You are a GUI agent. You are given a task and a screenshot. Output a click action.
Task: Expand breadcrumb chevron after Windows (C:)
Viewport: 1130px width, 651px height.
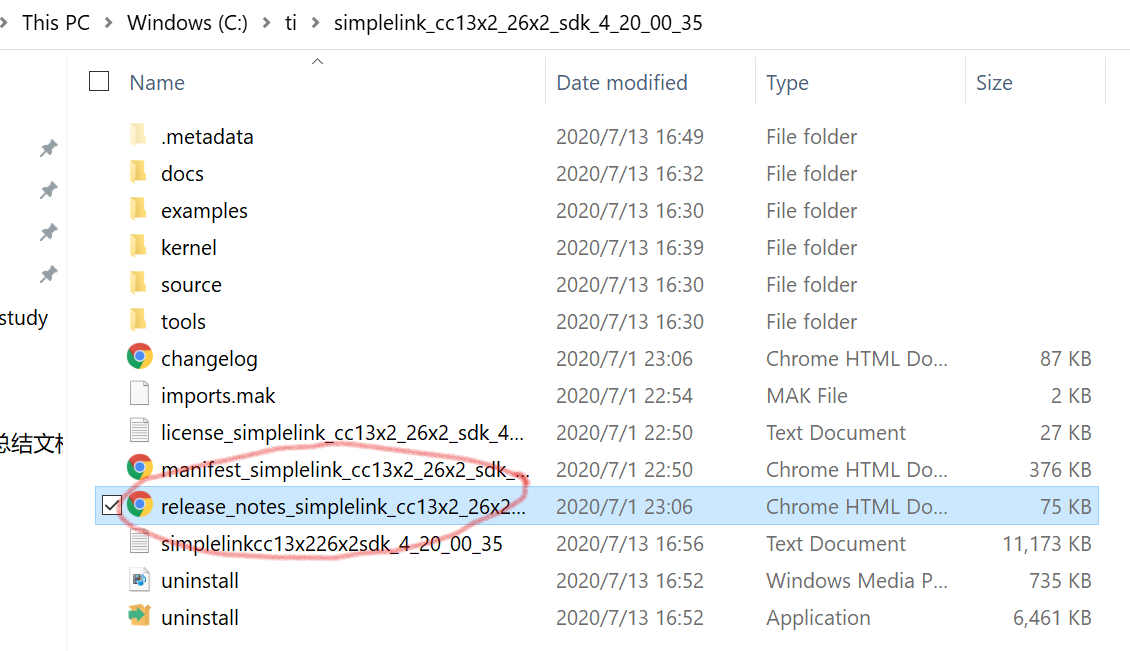(266, 22)
